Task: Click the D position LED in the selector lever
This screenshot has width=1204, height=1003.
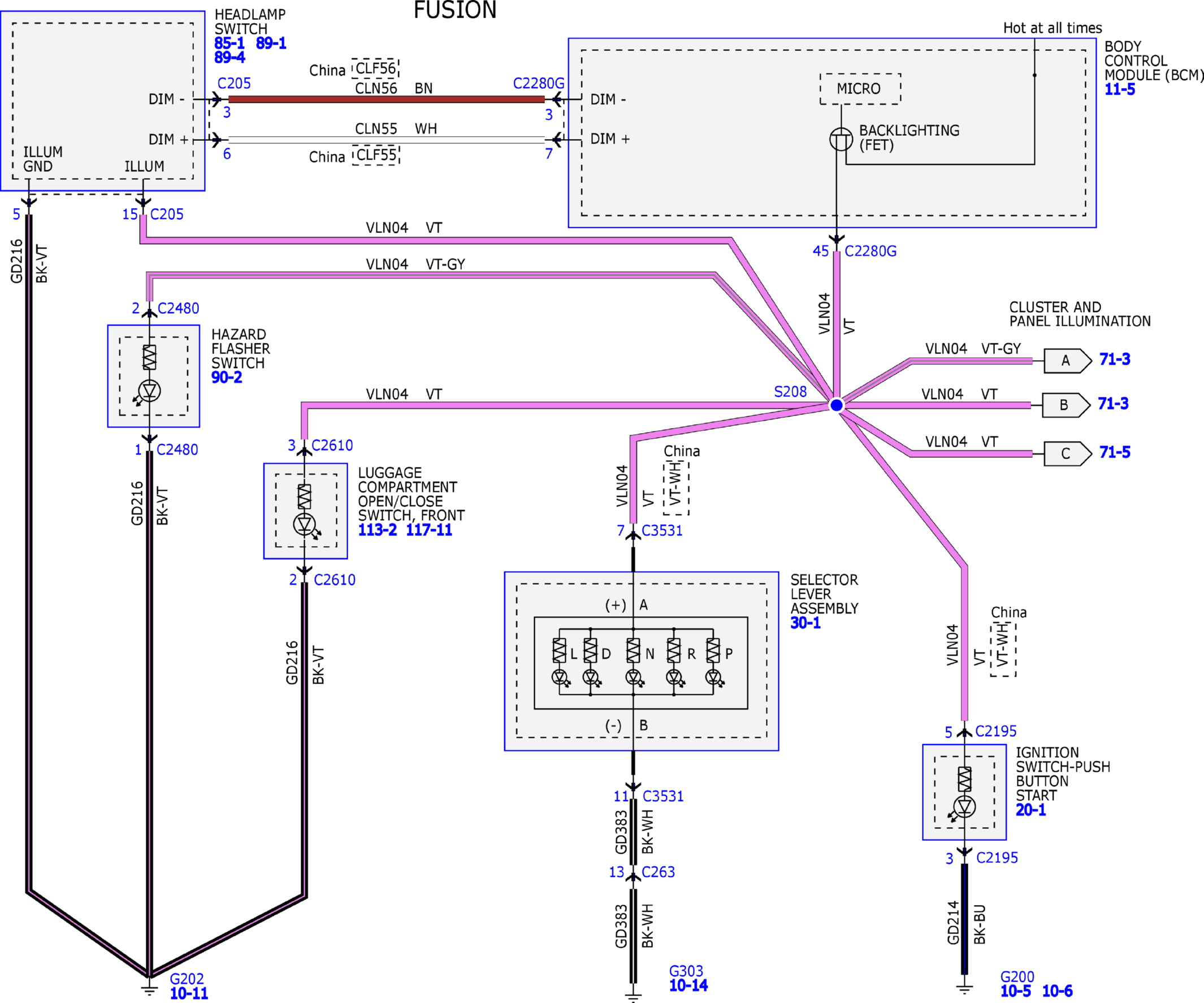Action: pyautogui.click(x=591, y=677)
